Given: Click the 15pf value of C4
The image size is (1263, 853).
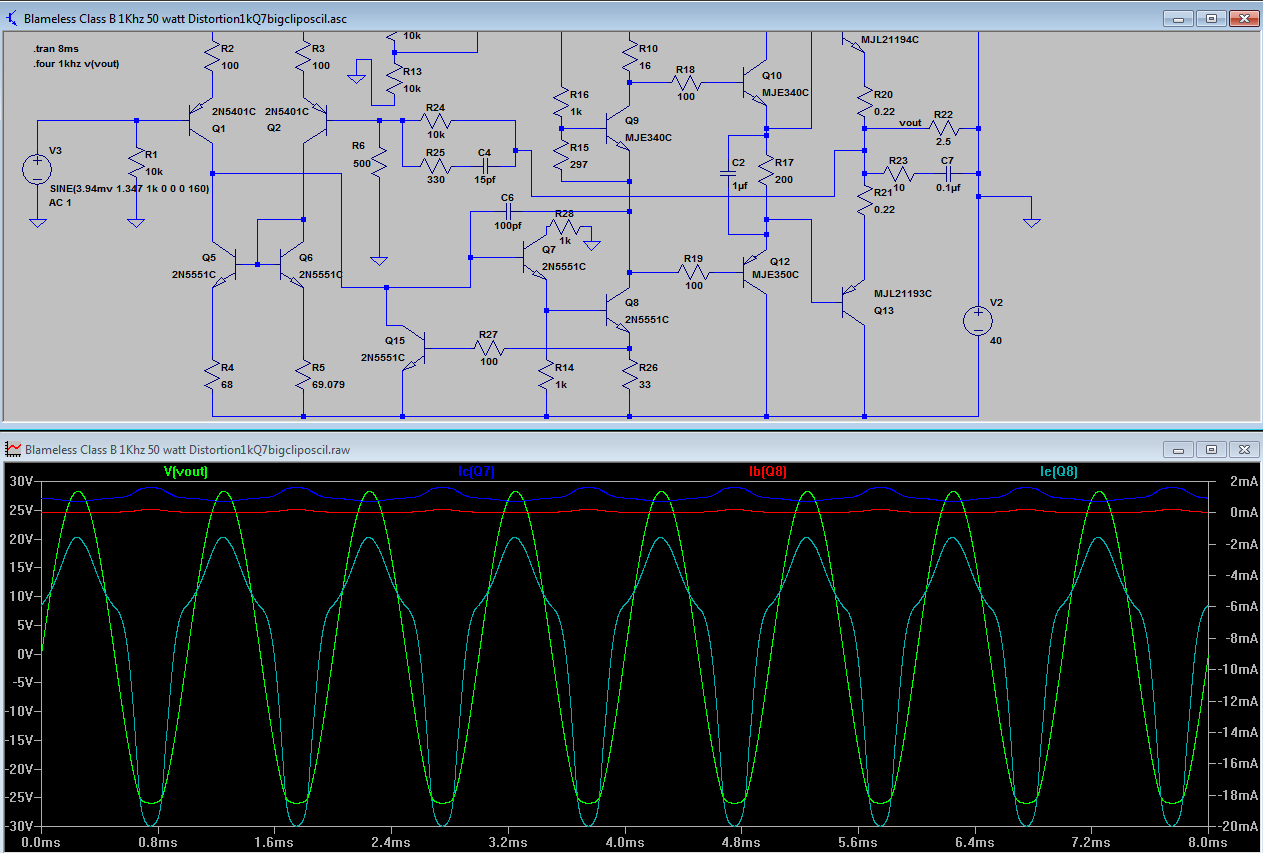Looking at the screenshot, I should [x=484, y=179].
